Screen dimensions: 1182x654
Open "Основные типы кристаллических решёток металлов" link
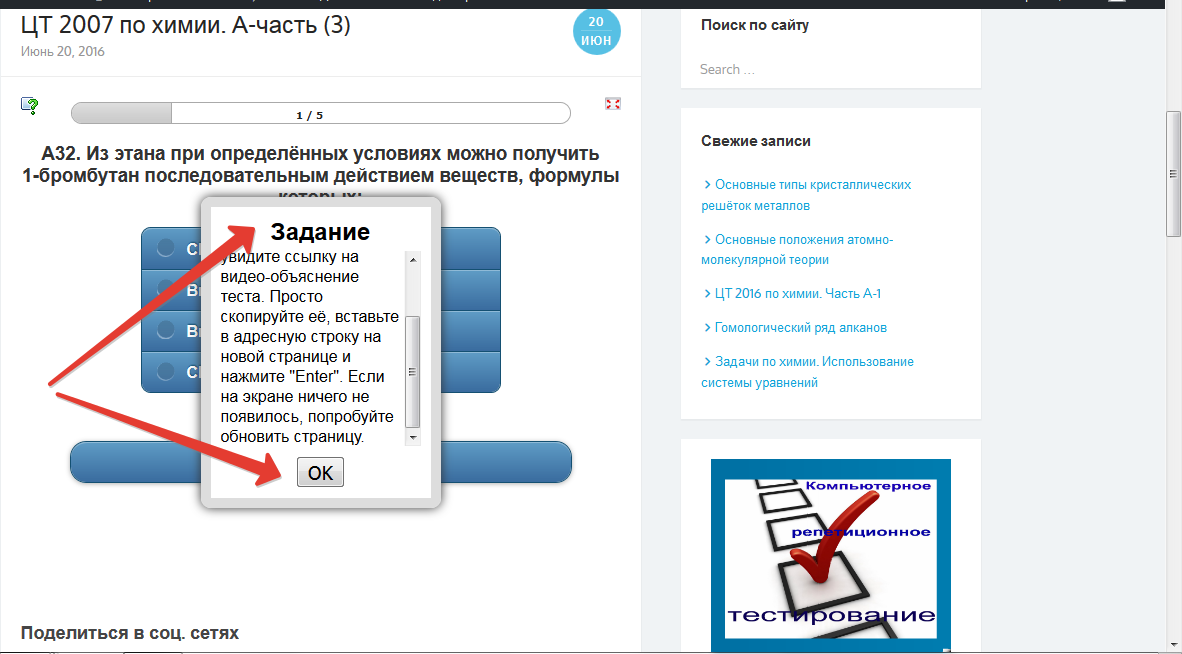[806, 195]
